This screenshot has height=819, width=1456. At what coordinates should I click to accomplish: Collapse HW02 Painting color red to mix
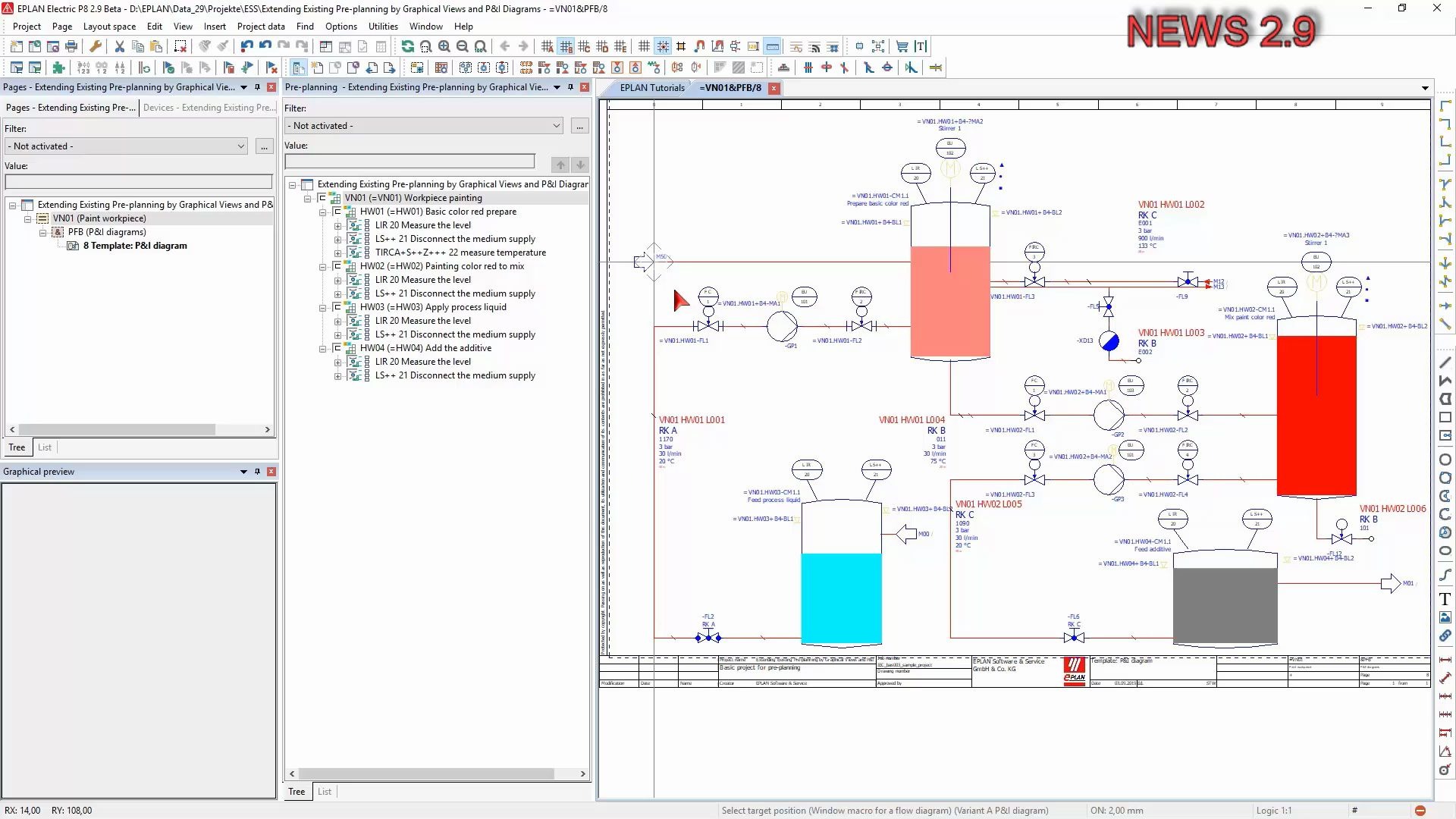pyautogui.click(x=323, y=266)
